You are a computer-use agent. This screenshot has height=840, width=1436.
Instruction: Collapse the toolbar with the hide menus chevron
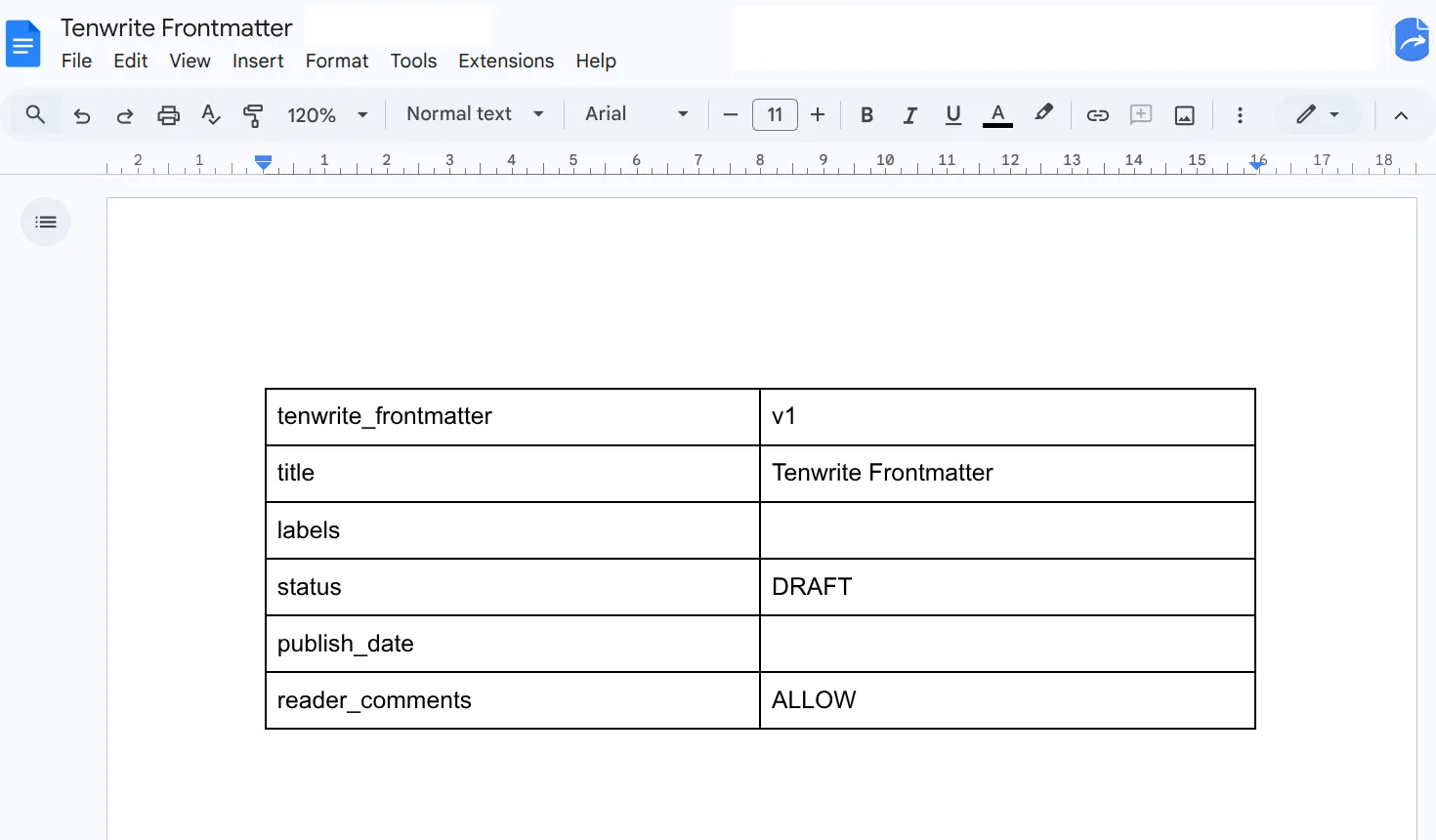pyautogui.click(x=1402, y=114)
